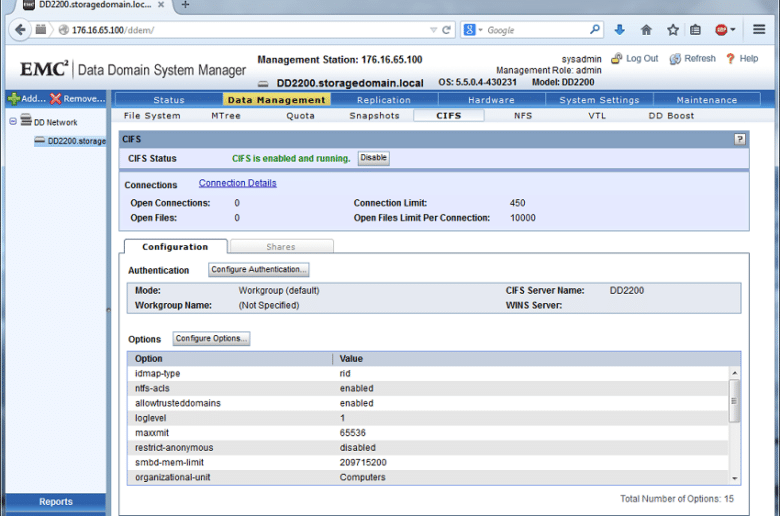Click the browser back arrow button
Image resolution: width=780 pixels, height=516 pixels.
(x=20, y=30)
